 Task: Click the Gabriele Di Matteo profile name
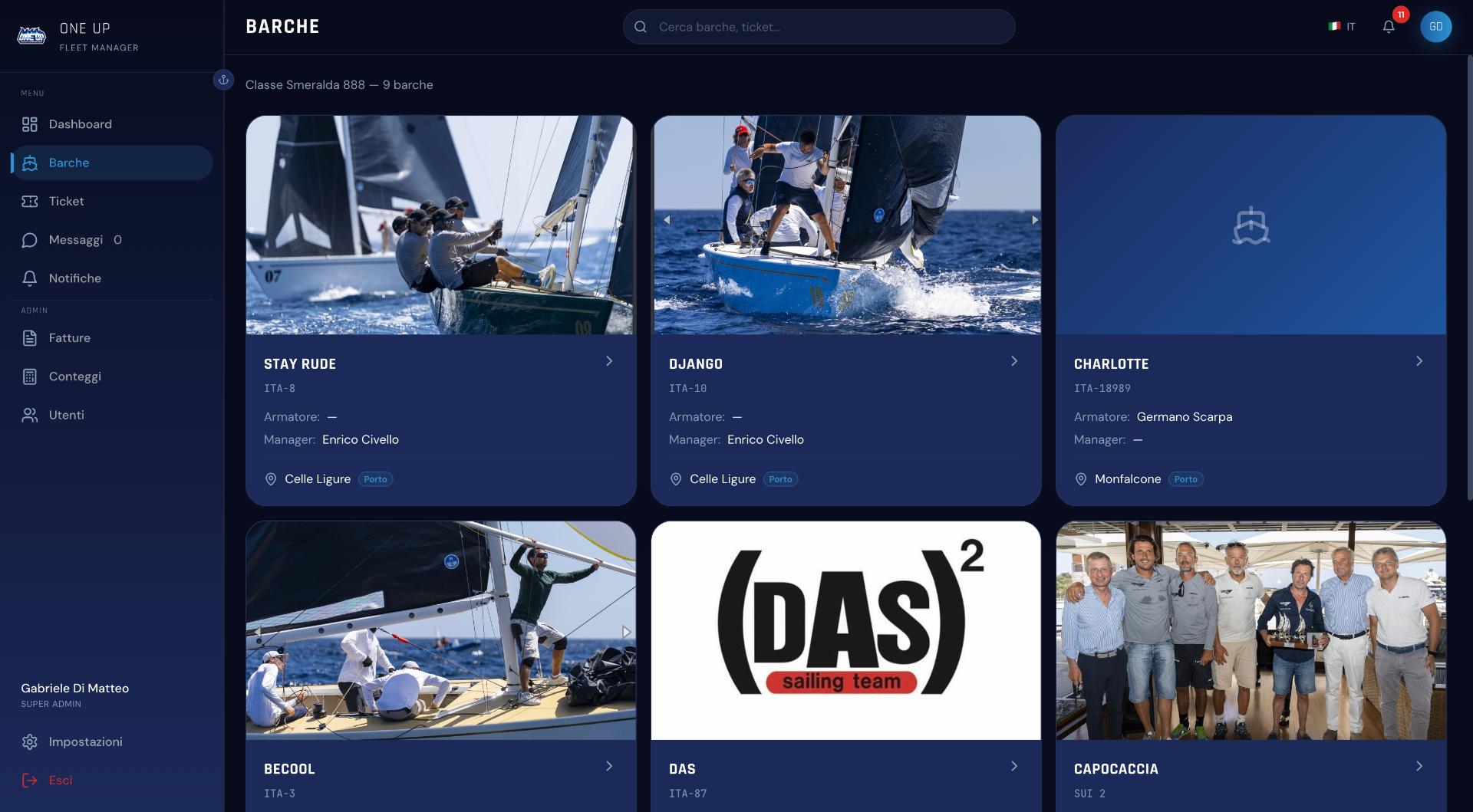[x=75, y=689]
